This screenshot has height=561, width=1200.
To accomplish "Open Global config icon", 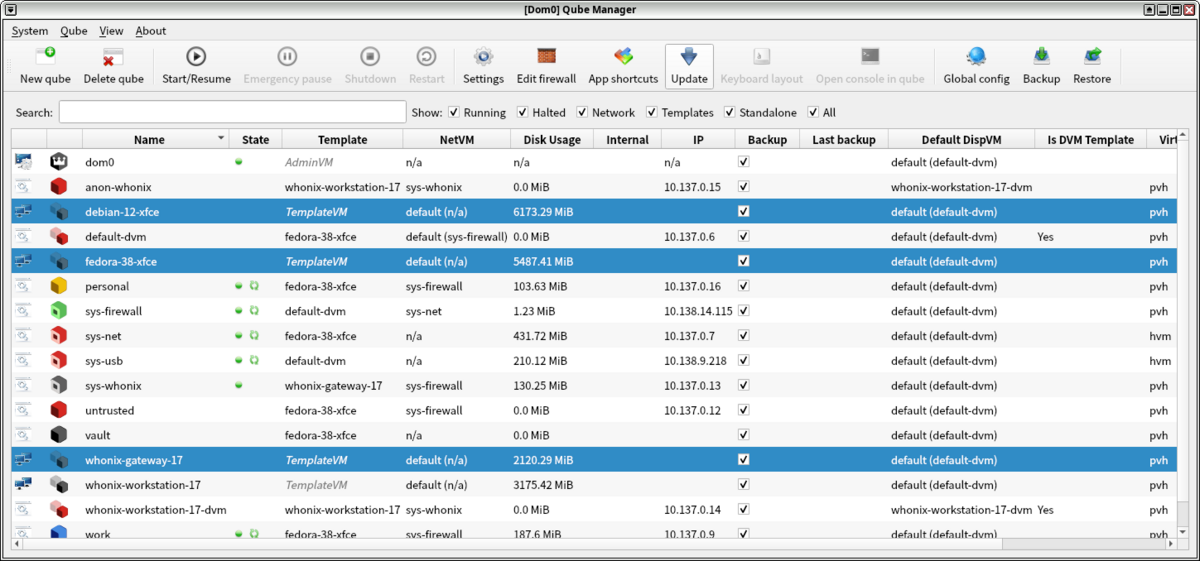I will [976, 57].
